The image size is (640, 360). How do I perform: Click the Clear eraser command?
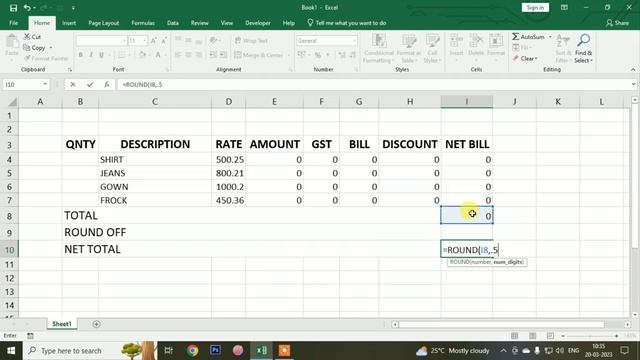(x=526, y=59)
